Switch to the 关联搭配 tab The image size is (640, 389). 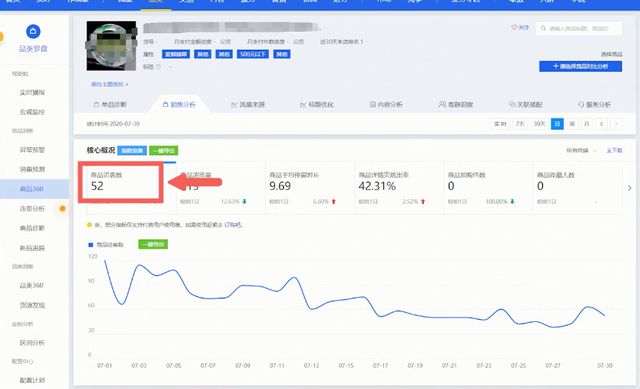pyautogui.click(x=525, y=104)
